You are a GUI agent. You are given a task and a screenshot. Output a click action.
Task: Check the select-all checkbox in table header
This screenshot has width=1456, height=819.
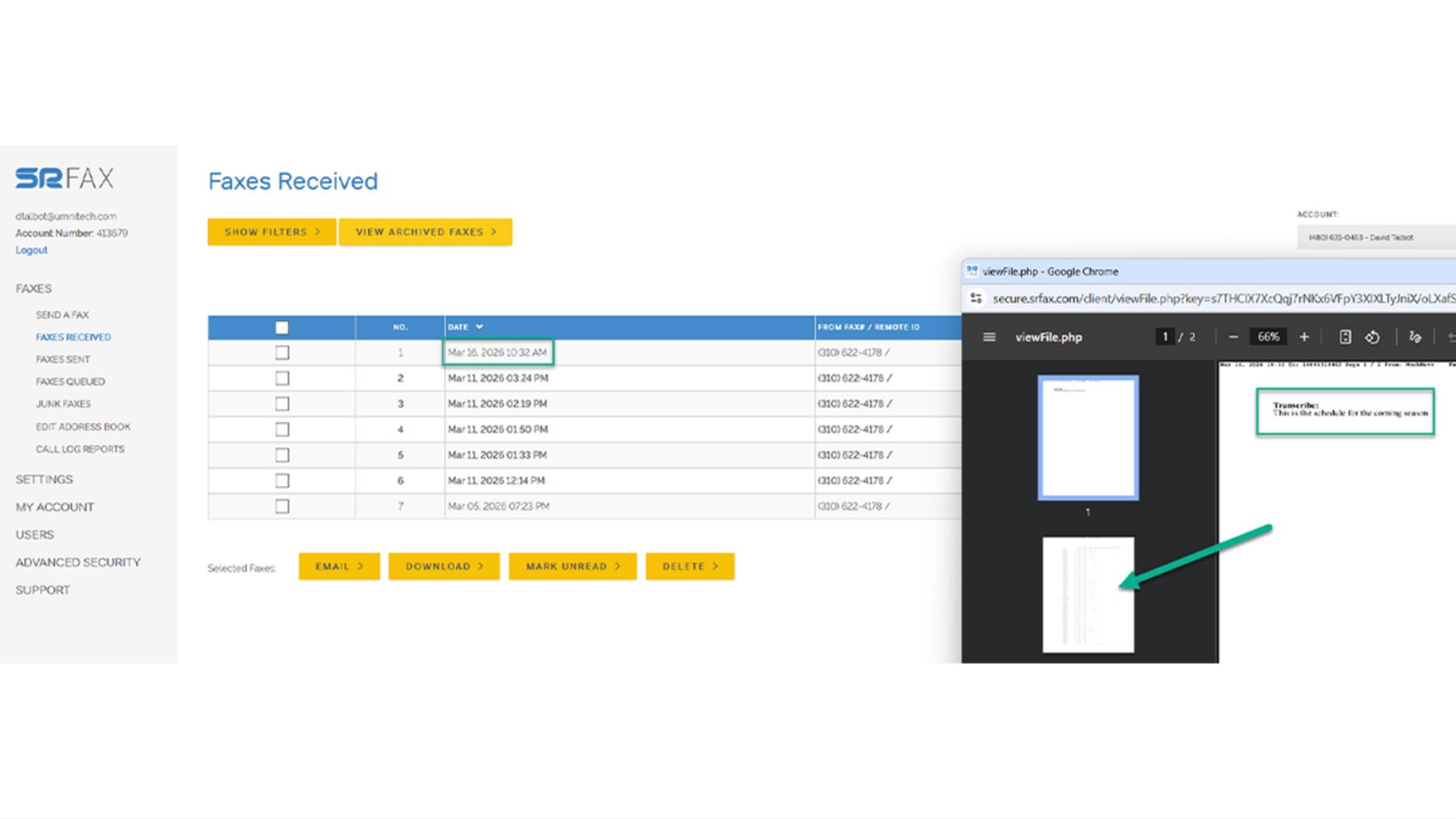tap(281, 327)
